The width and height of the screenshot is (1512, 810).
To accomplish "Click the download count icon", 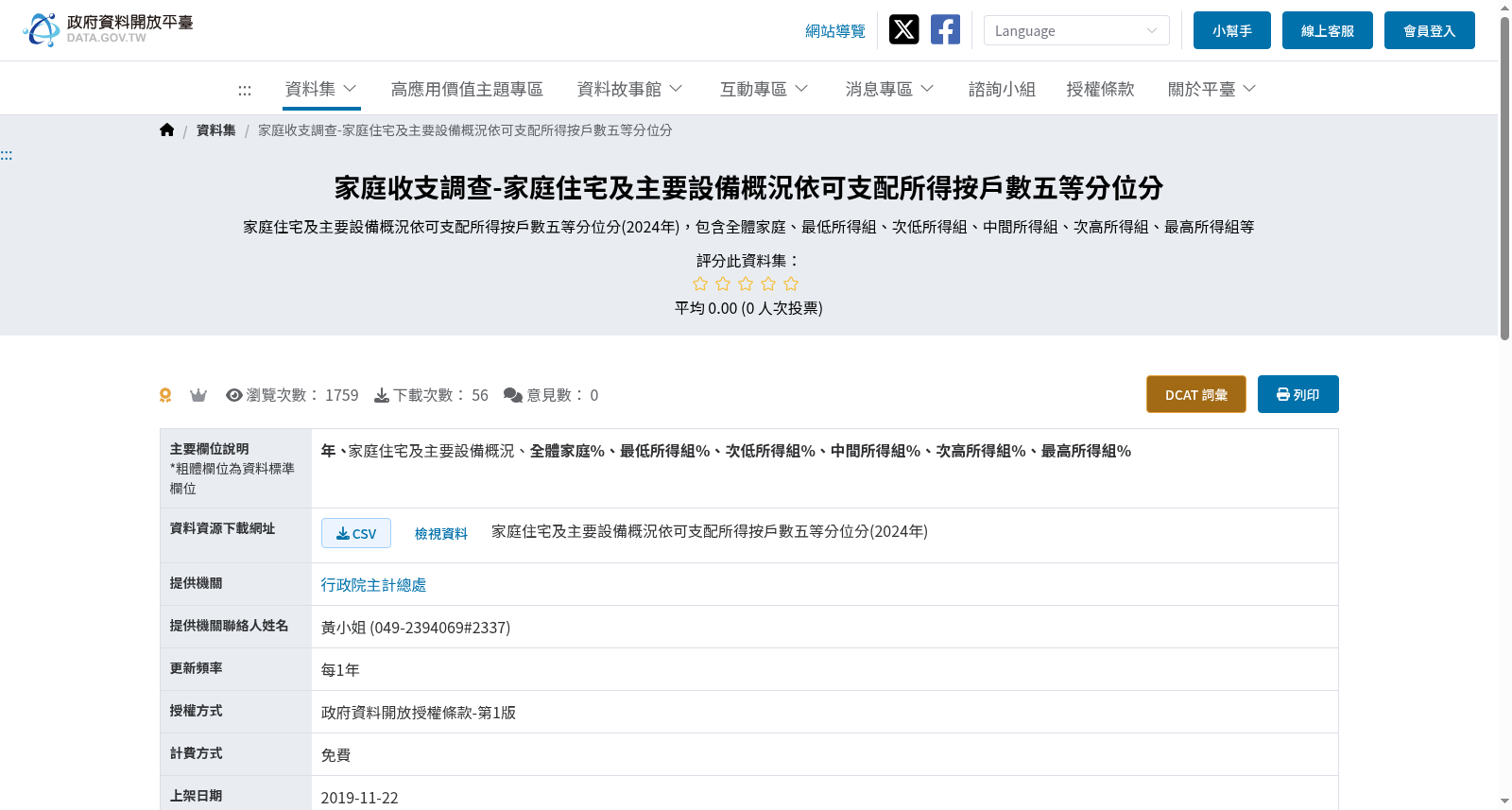I will click(382, 395).
